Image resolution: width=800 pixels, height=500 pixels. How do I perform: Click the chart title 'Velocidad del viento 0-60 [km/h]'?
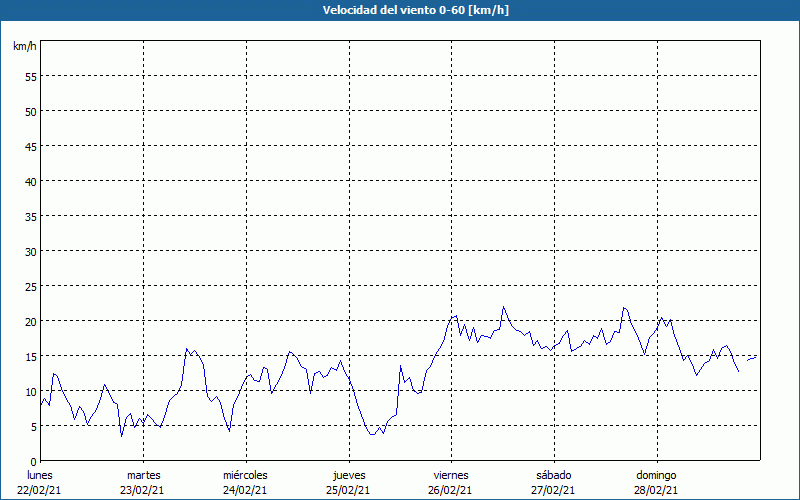click(416, 10)
